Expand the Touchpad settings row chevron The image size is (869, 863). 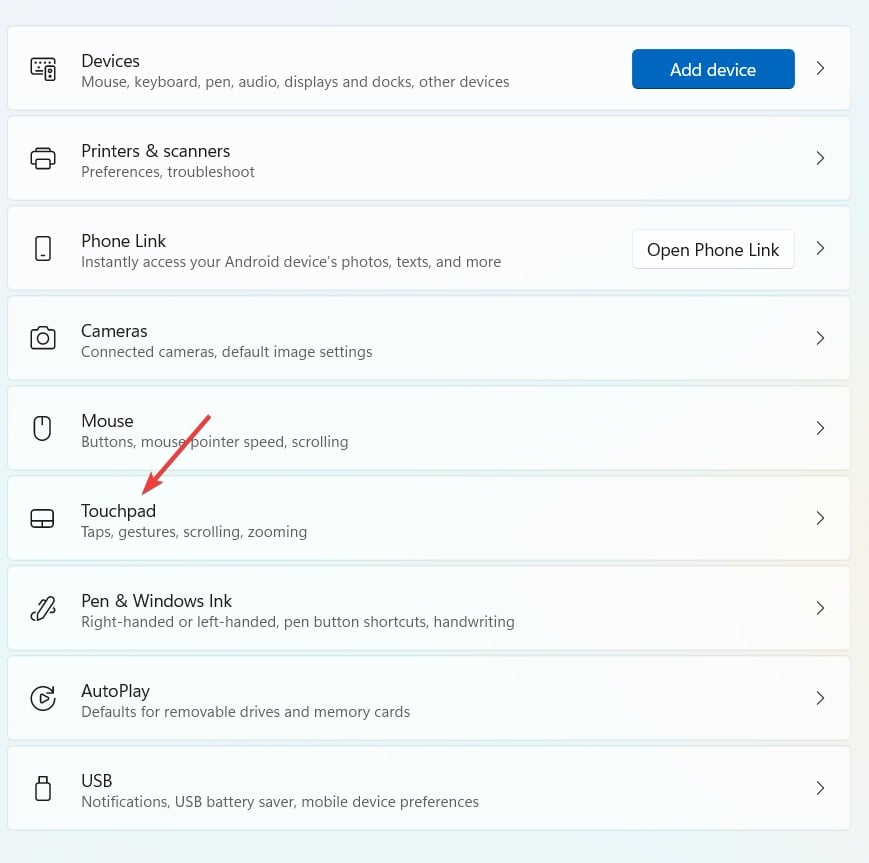pyautogui.click(x=820, y=518)
